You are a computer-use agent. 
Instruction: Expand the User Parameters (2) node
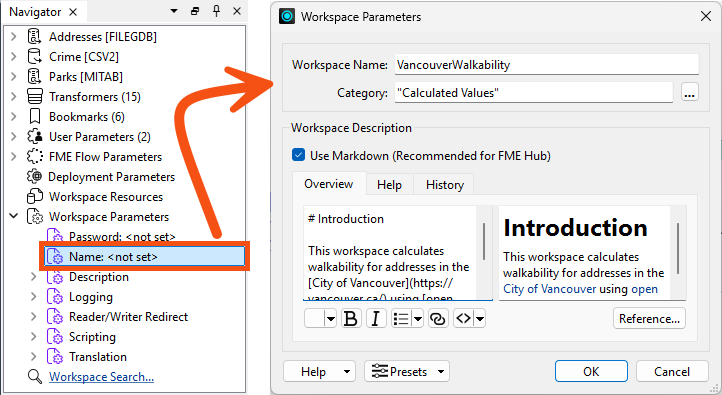(x=14, y=137)
